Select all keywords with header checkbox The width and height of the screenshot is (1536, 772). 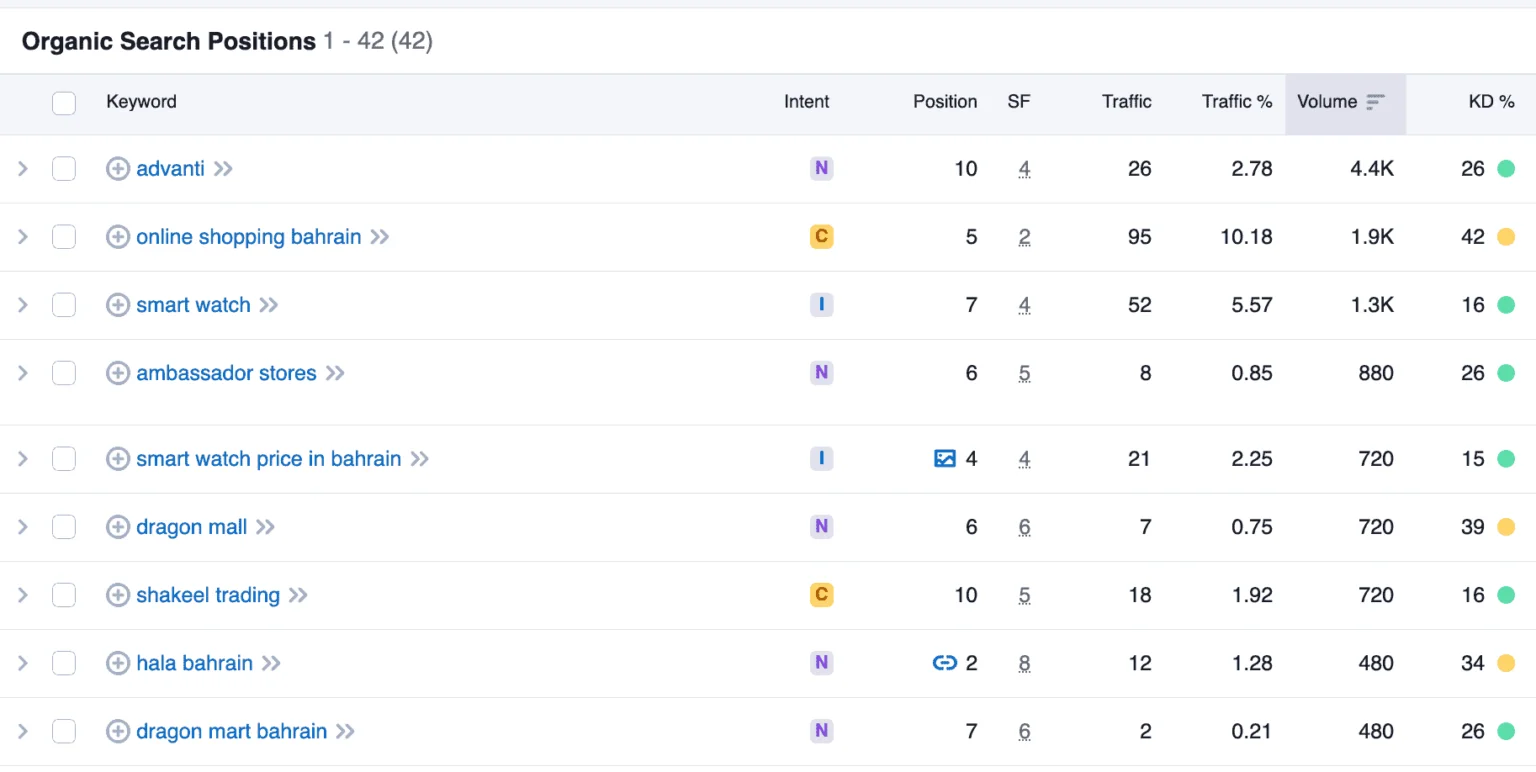64,102
